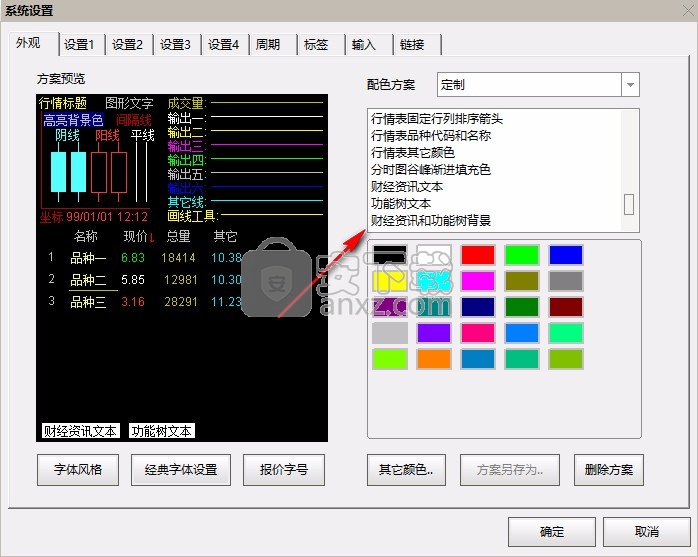698x557 pixels.
Task: Click the 功能树文本 preview label
Action: click(162, 431)
